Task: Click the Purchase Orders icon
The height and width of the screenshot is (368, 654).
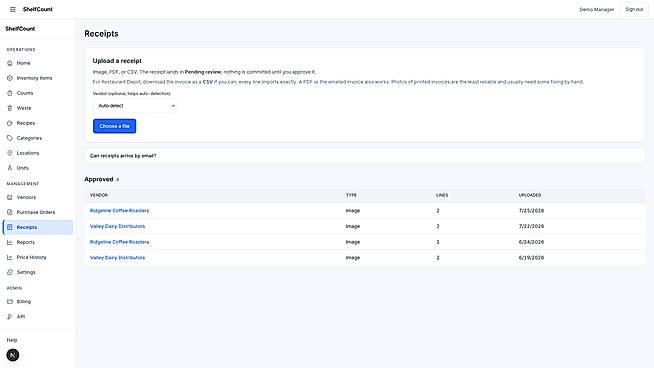Action: click(x=10, y=212)
